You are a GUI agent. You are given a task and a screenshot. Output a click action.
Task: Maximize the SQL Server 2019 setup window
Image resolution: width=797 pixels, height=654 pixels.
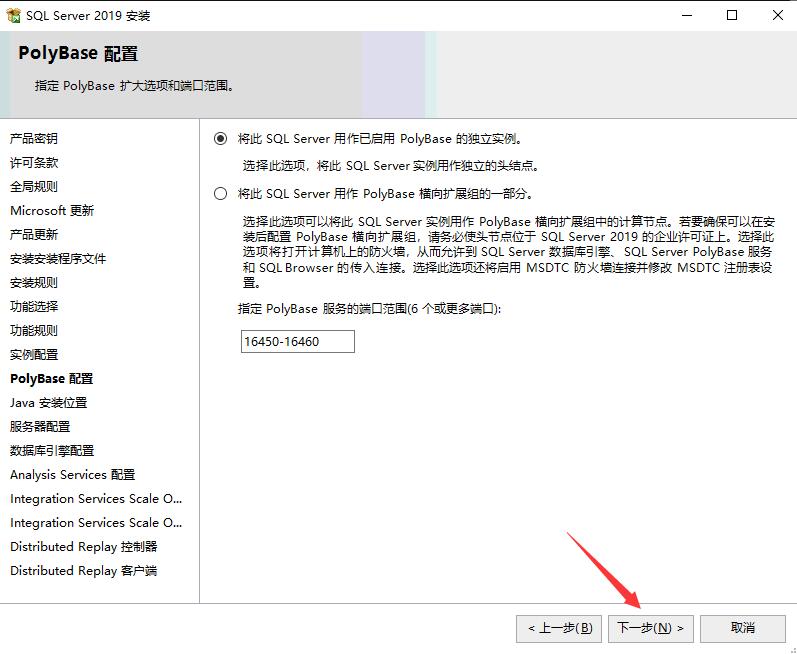coord(732,15)
